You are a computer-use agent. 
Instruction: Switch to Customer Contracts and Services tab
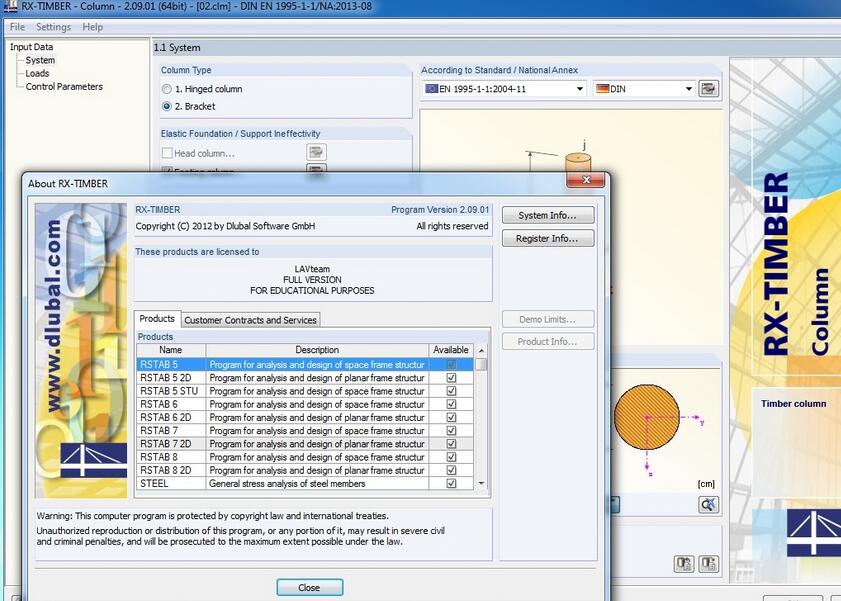point(250,320)
